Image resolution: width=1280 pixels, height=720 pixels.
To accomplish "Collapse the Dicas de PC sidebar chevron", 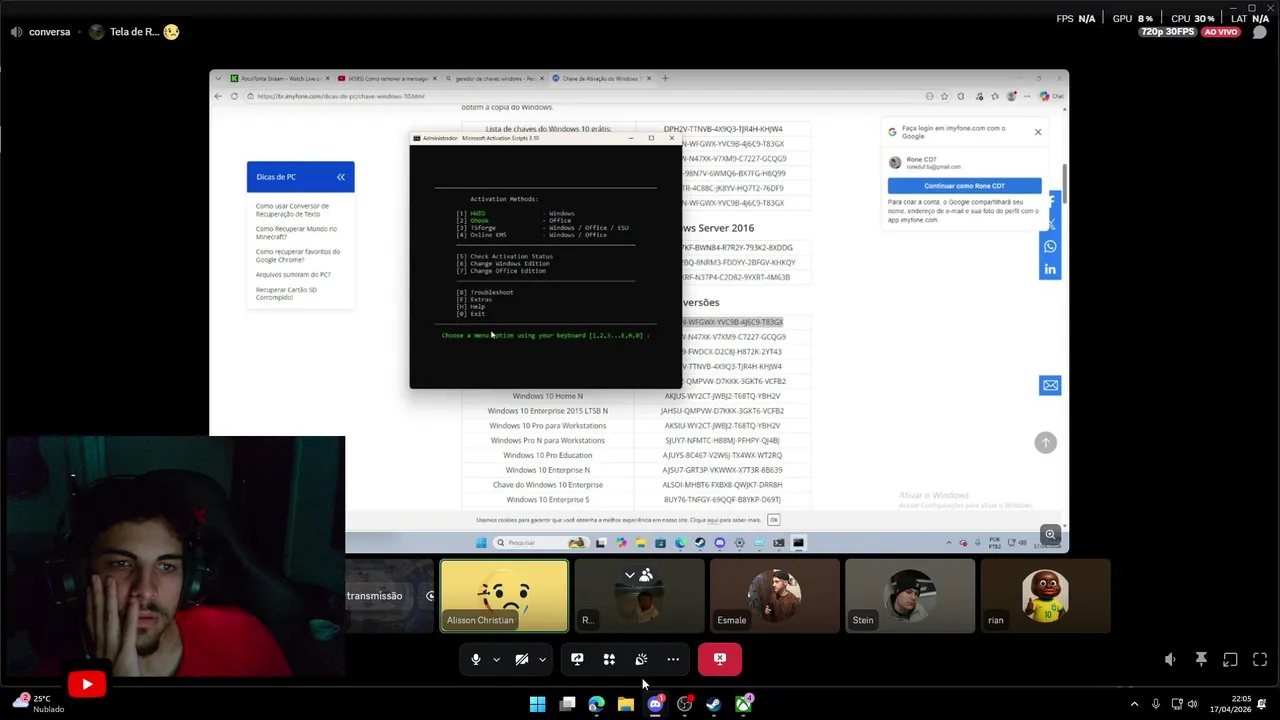I will (x=341, y=177).
